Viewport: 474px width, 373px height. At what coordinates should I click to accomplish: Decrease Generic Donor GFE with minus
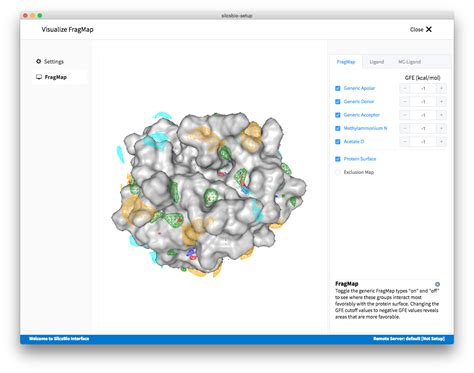pos(405,102)
